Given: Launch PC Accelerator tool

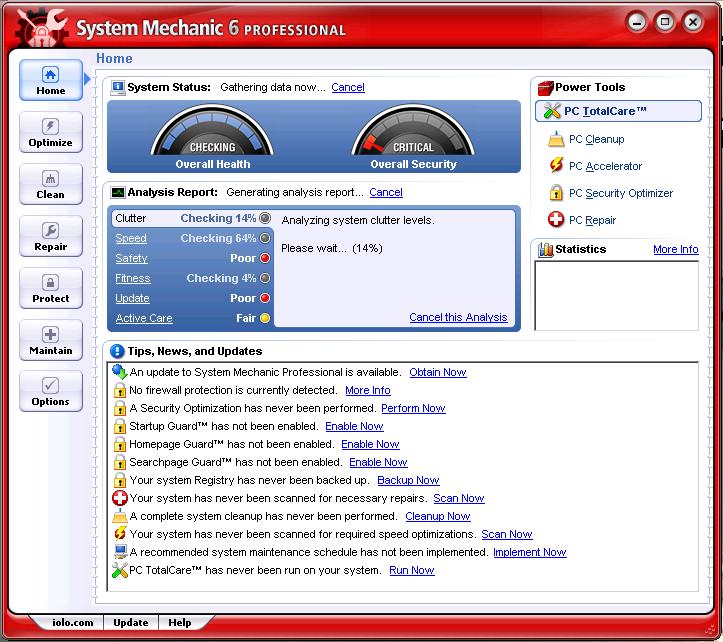Looking at the screenshot, I should coord(605,166).
